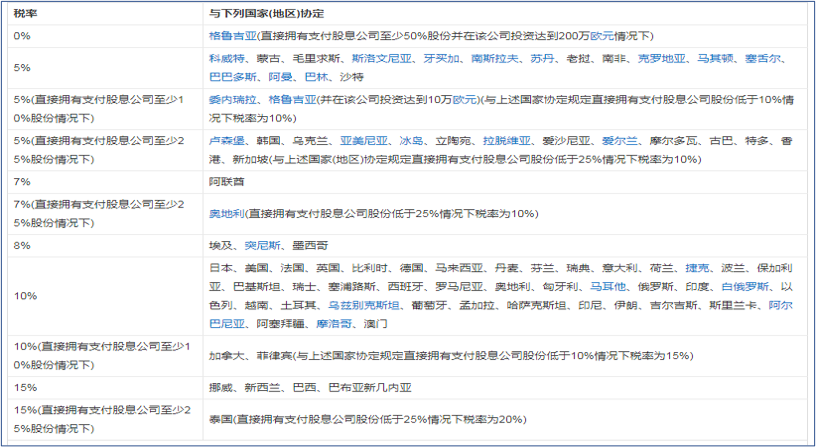The image size is (816, 447).
Task: Select the 古巴 text
Action: point(721,141)
